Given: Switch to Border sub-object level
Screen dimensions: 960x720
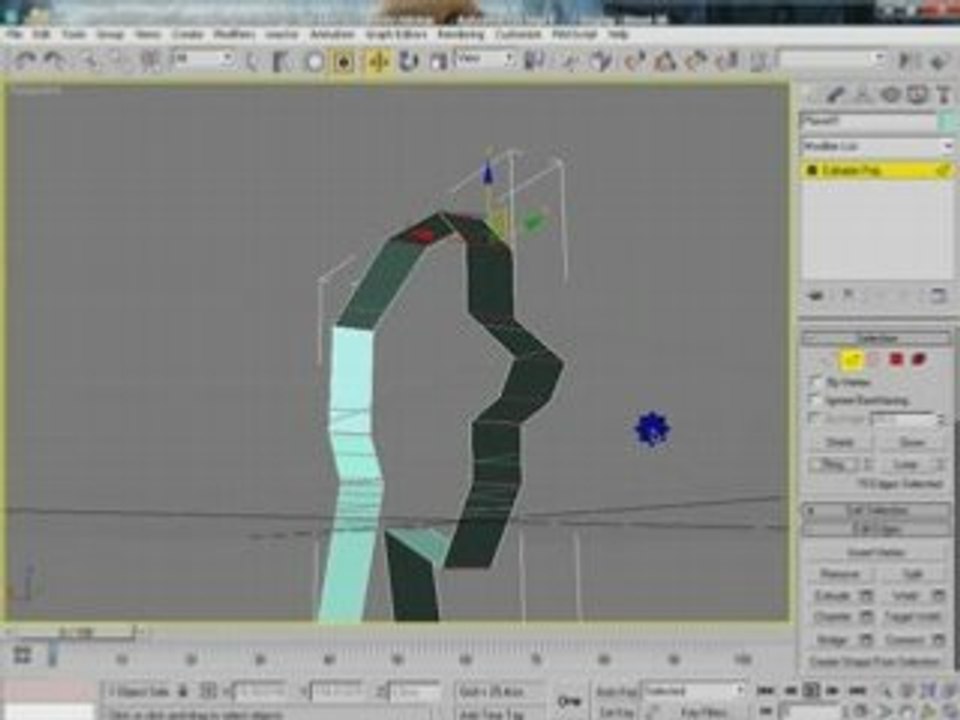Looking at the screenshot, I should [x=874, y=359].
